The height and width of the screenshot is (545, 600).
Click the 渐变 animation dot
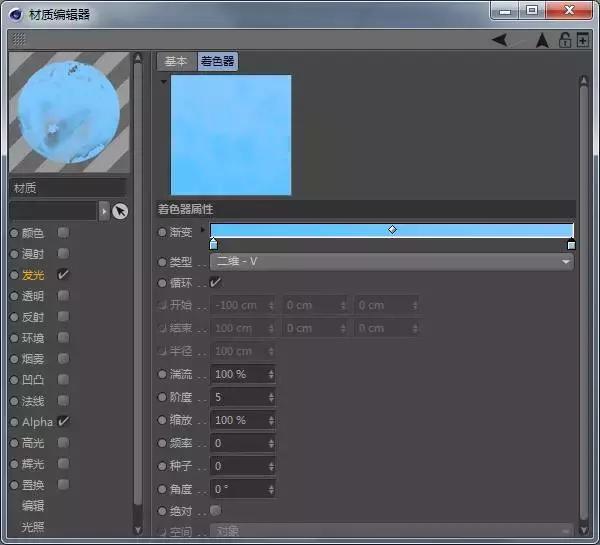(162, 232)
